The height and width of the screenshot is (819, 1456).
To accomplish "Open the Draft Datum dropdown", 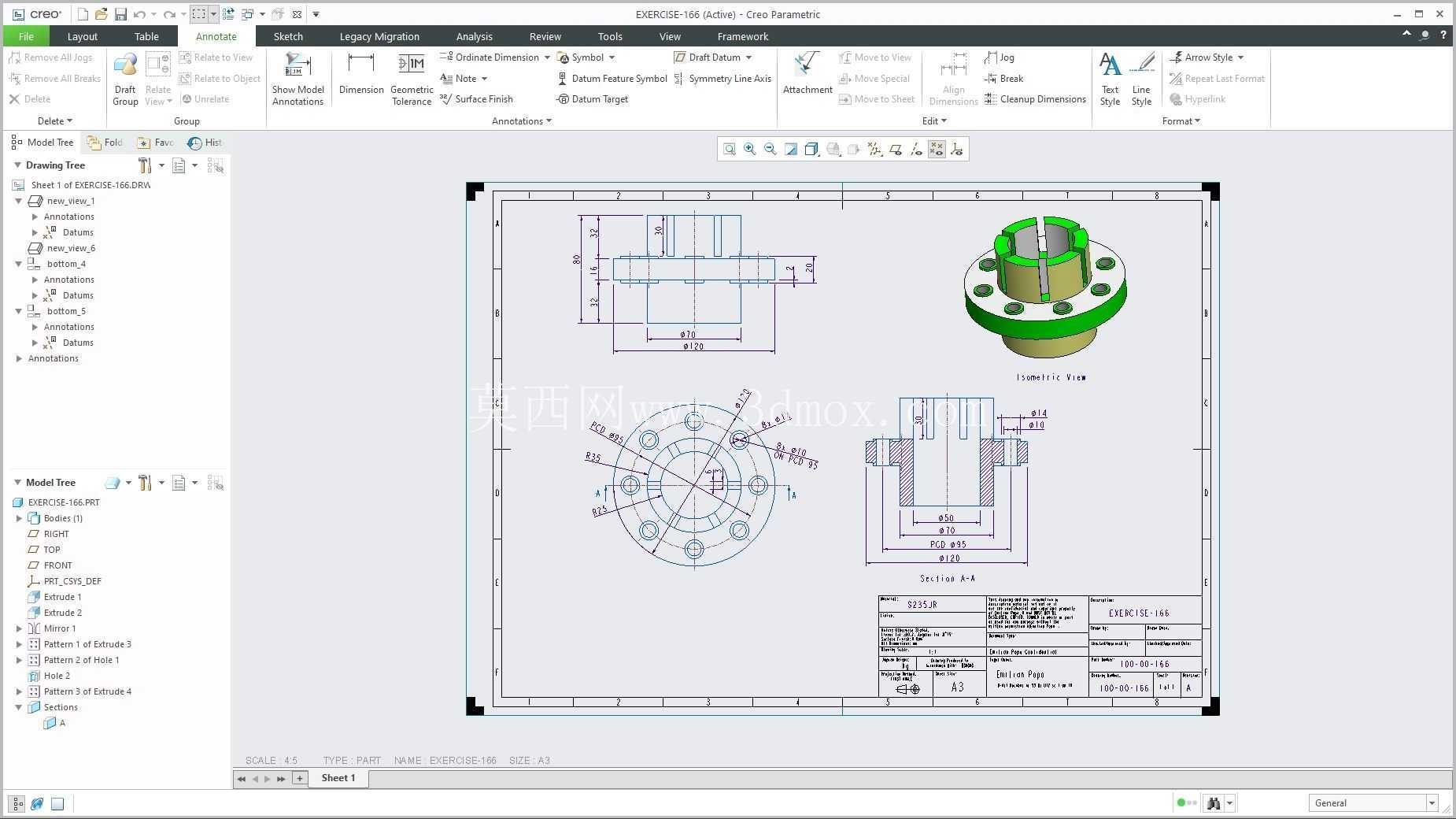I will pos(748,57).
